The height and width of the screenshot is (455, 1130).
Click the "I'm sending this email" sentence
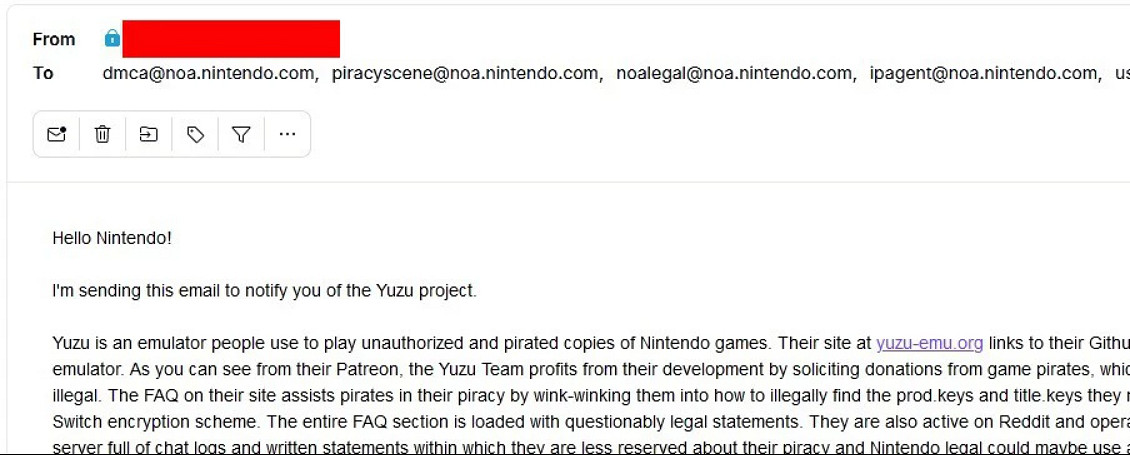pyautogui.click(x=264, y=292)
